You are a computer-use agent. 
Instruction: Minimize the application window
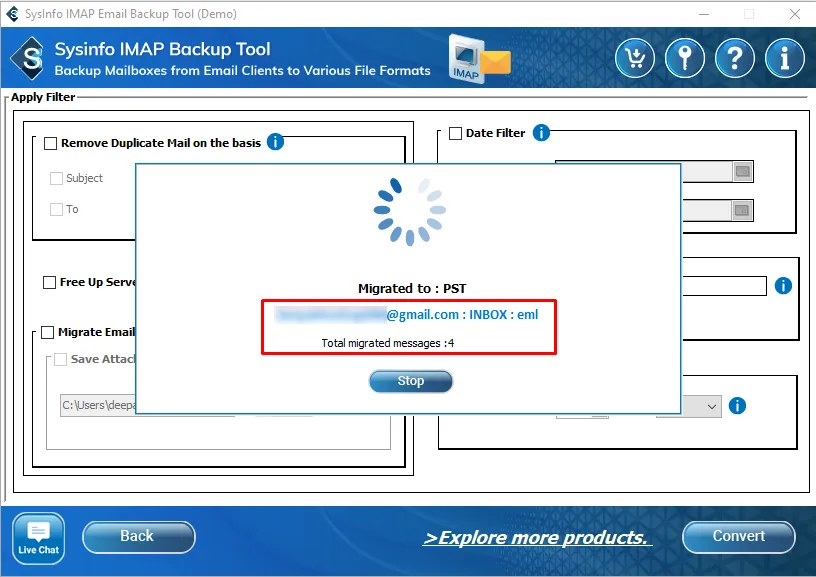704,14
